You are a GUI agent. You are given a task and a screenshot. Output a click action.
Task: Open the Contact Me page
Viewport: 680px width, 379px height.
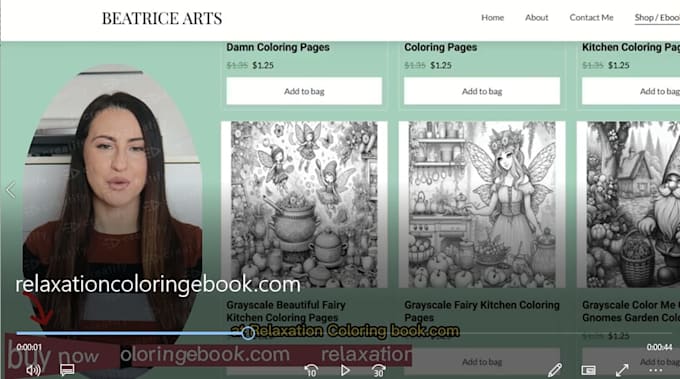tap(591, 18)
